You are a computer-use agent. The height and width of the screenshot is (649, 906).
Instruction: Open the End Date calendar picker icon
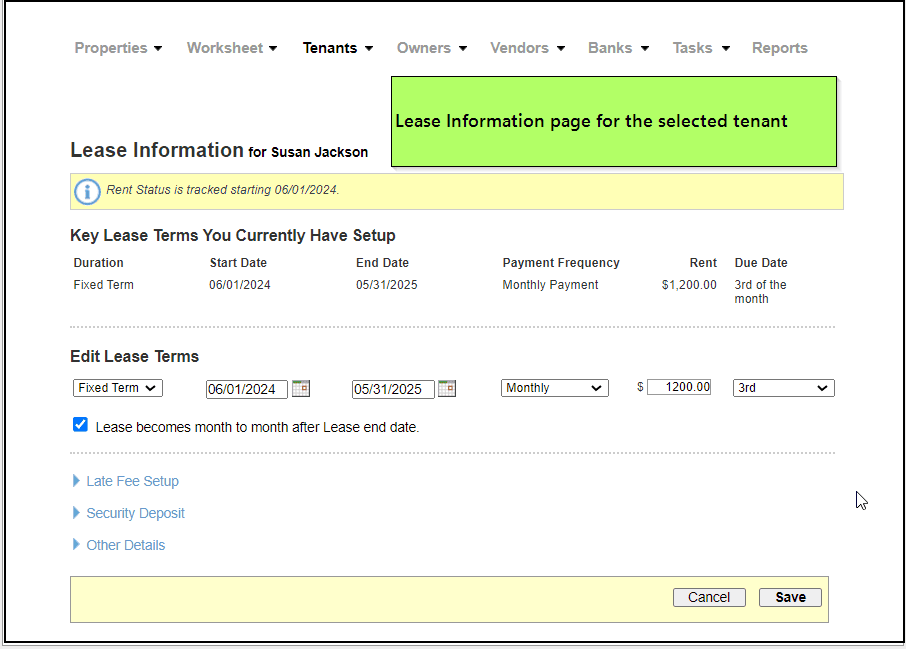tap(447, 388)
